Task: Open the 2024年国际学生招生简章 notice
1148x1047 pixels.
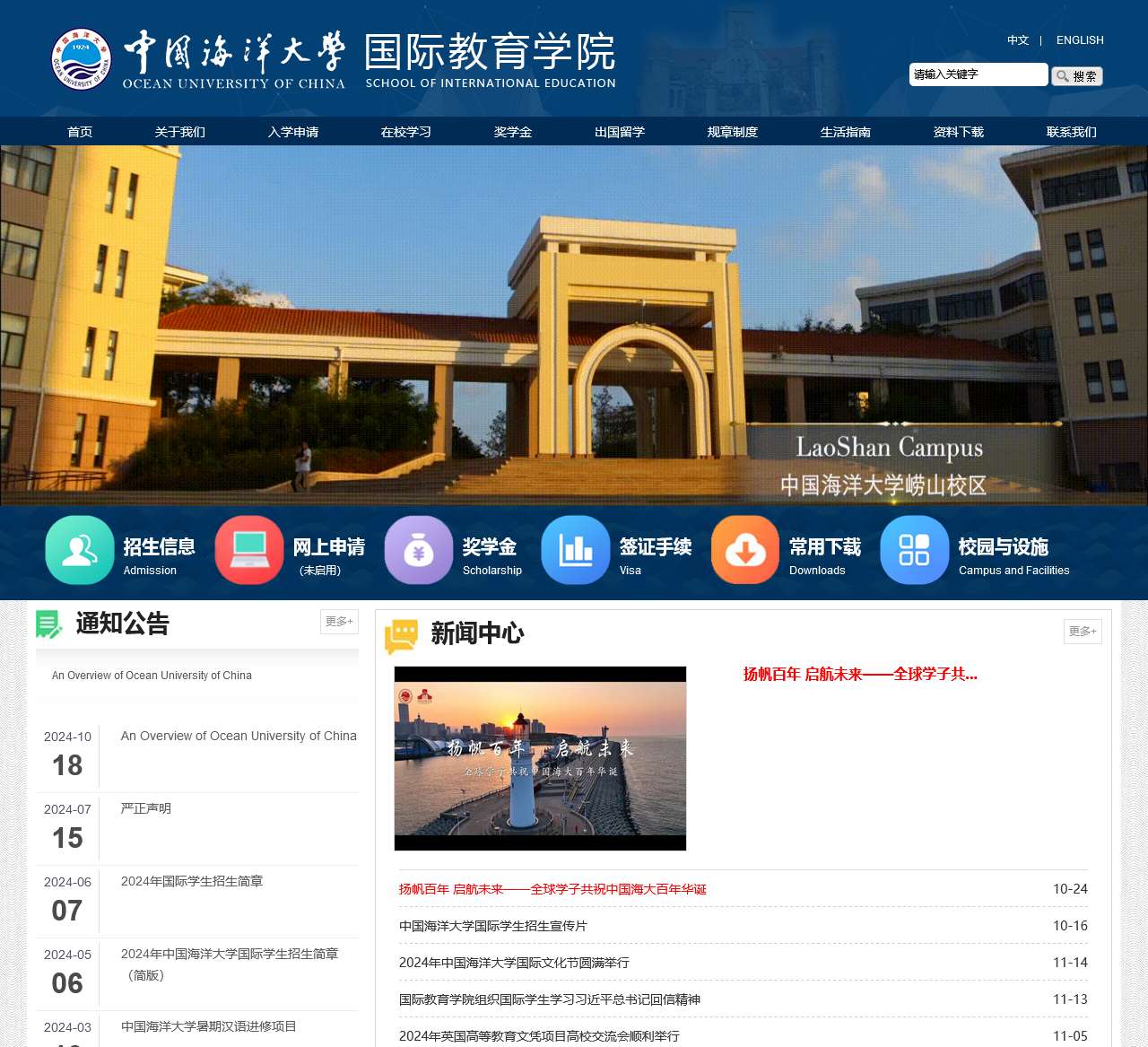Action: (x=192, y=881)
